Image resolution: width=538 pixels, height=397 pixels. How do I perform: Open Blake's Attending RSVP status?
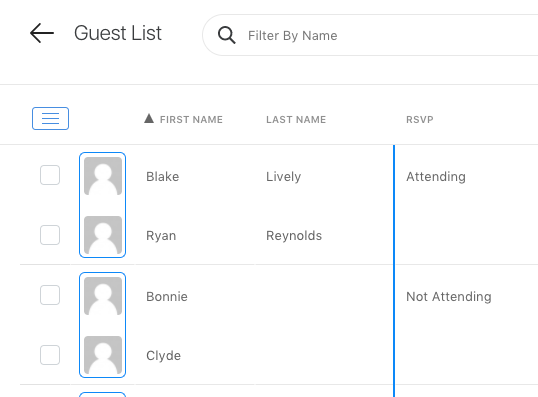(436, 177)
